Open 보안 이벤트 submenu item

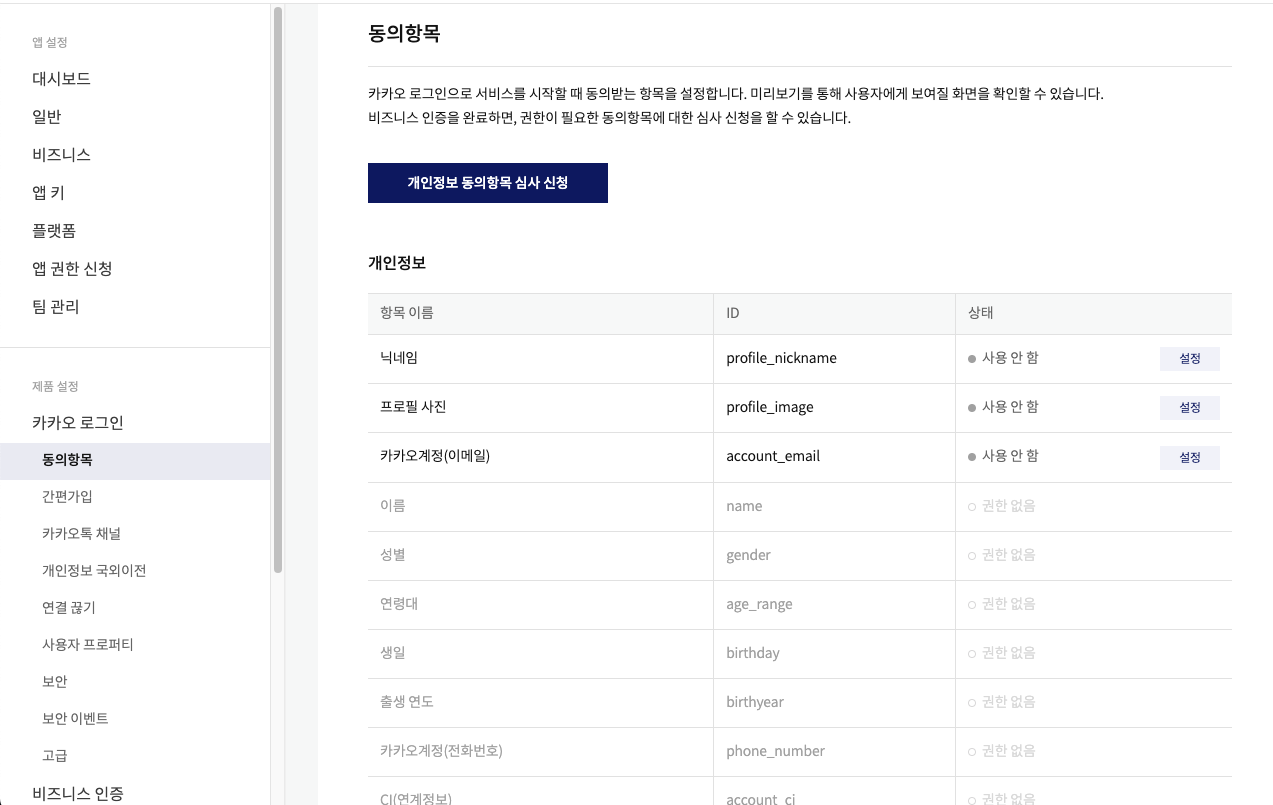[x=75, y=719]
